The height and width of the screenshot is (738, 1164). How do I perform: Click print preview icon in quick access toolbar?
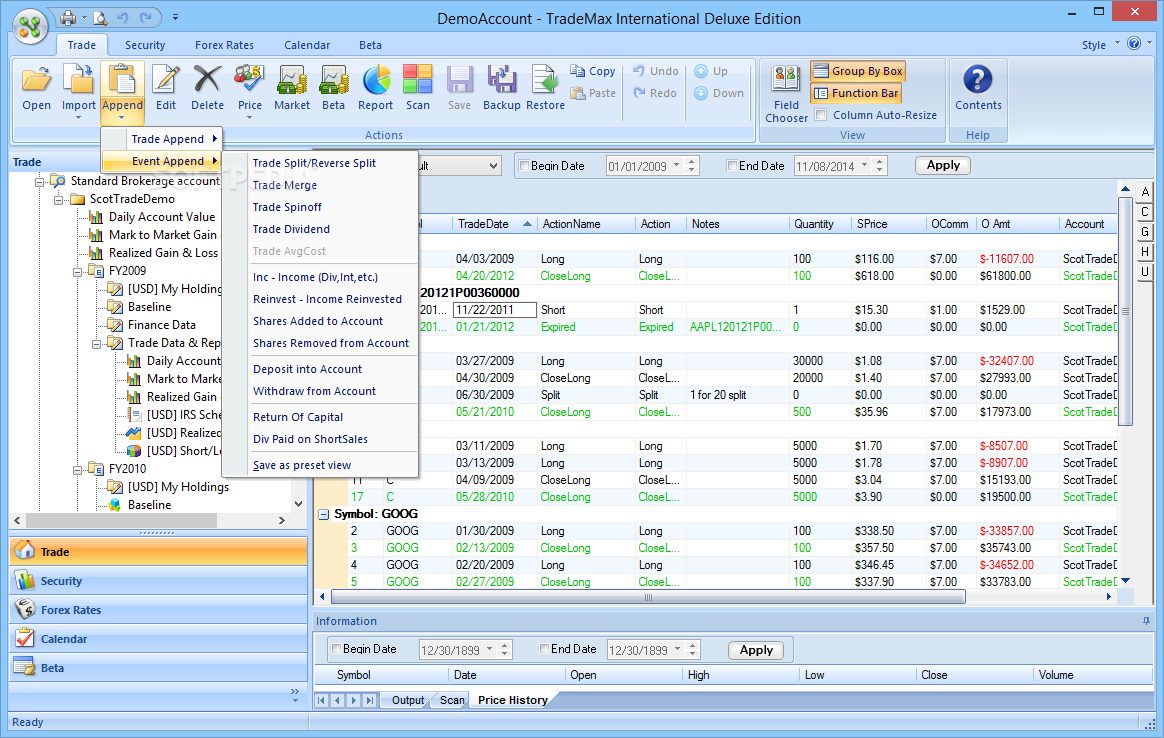pyautogui.click(x=100, y=17)
